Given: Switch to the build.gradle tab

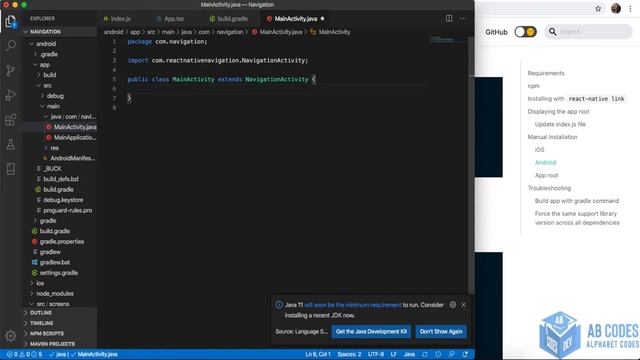Looking at the screenshot, I should (232, 19).
